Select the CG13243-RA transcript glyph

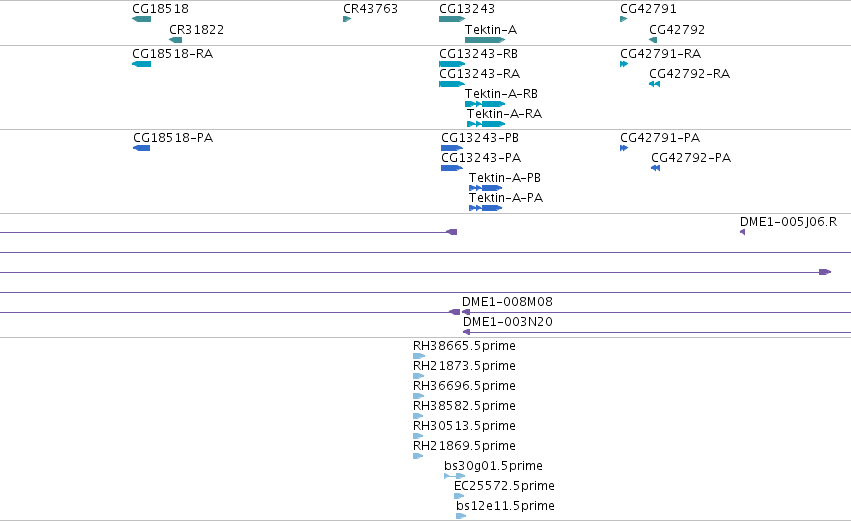coord(452,84)
